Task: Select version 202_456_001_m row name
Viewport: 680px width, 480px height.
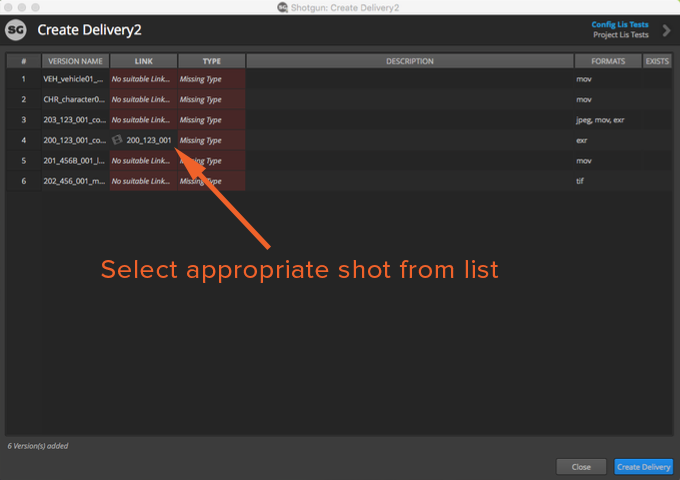Action: pyautogui.click(x=75, y=181)
